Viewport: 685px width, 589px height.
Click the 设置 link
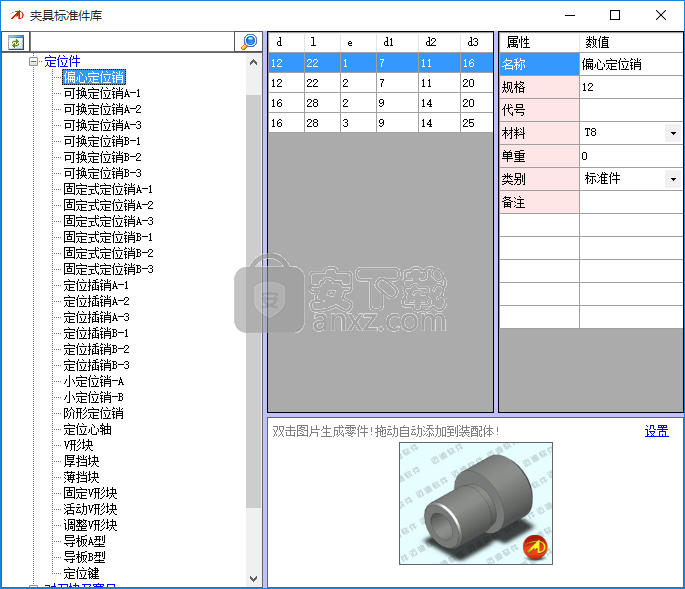point(656,431)
